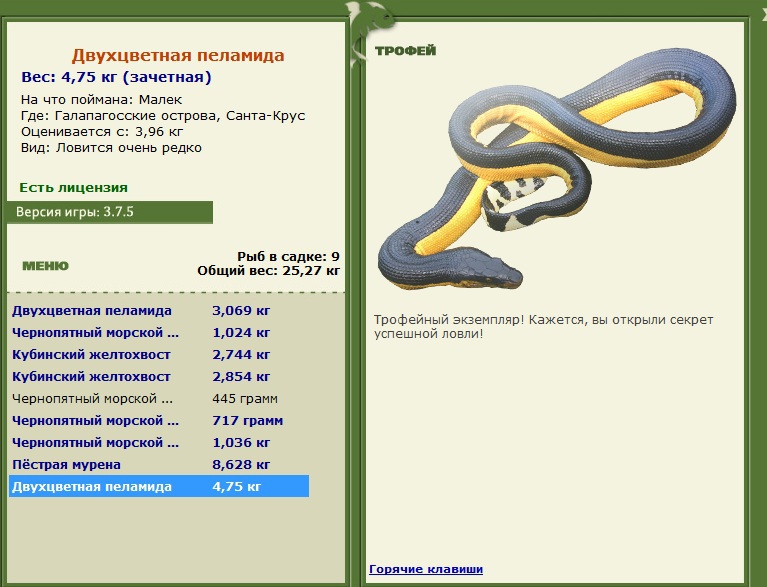Select Двухцветная пеламида 3,069 кг entry

click(159, 311)
